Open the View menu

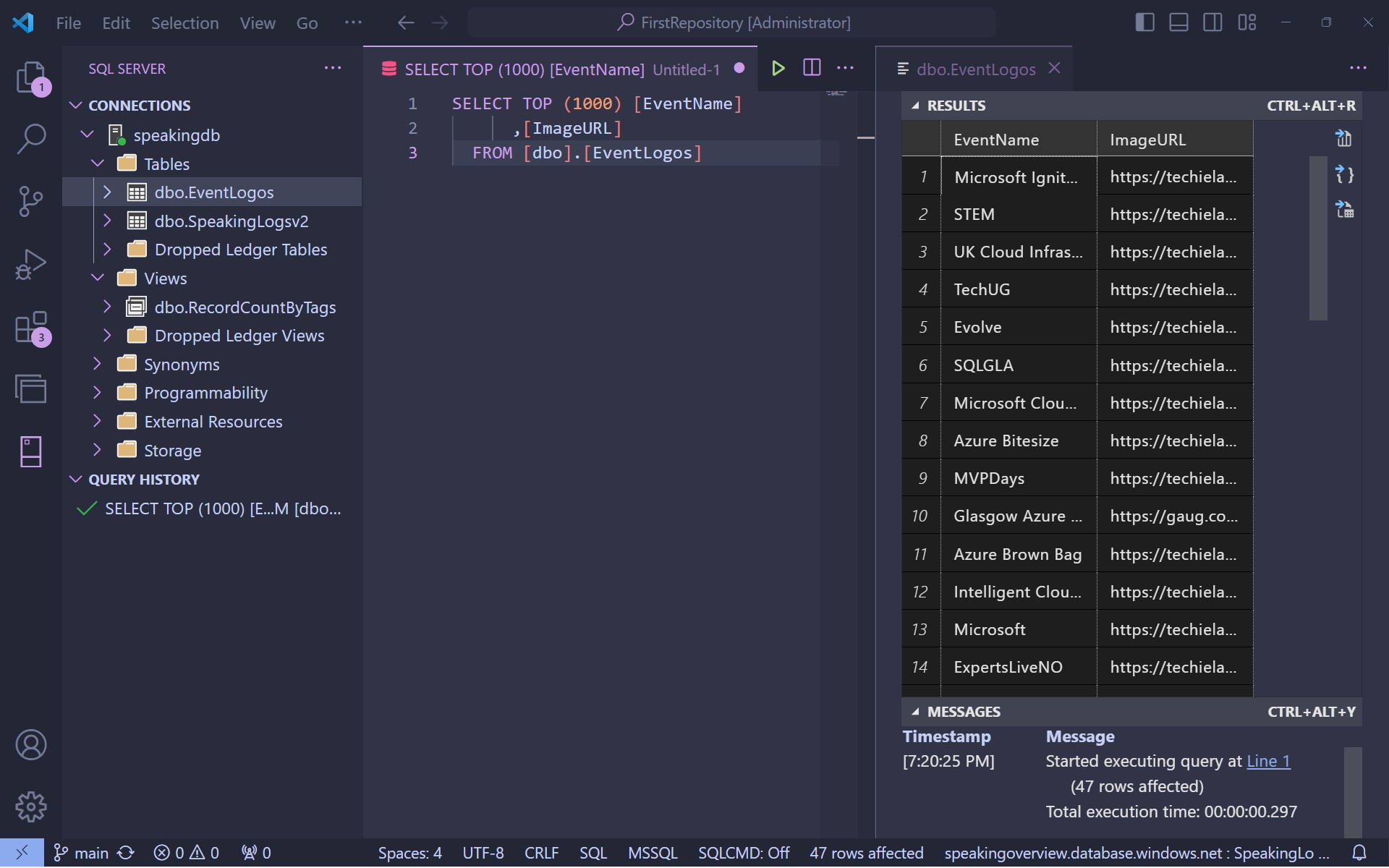click(257, 22)
